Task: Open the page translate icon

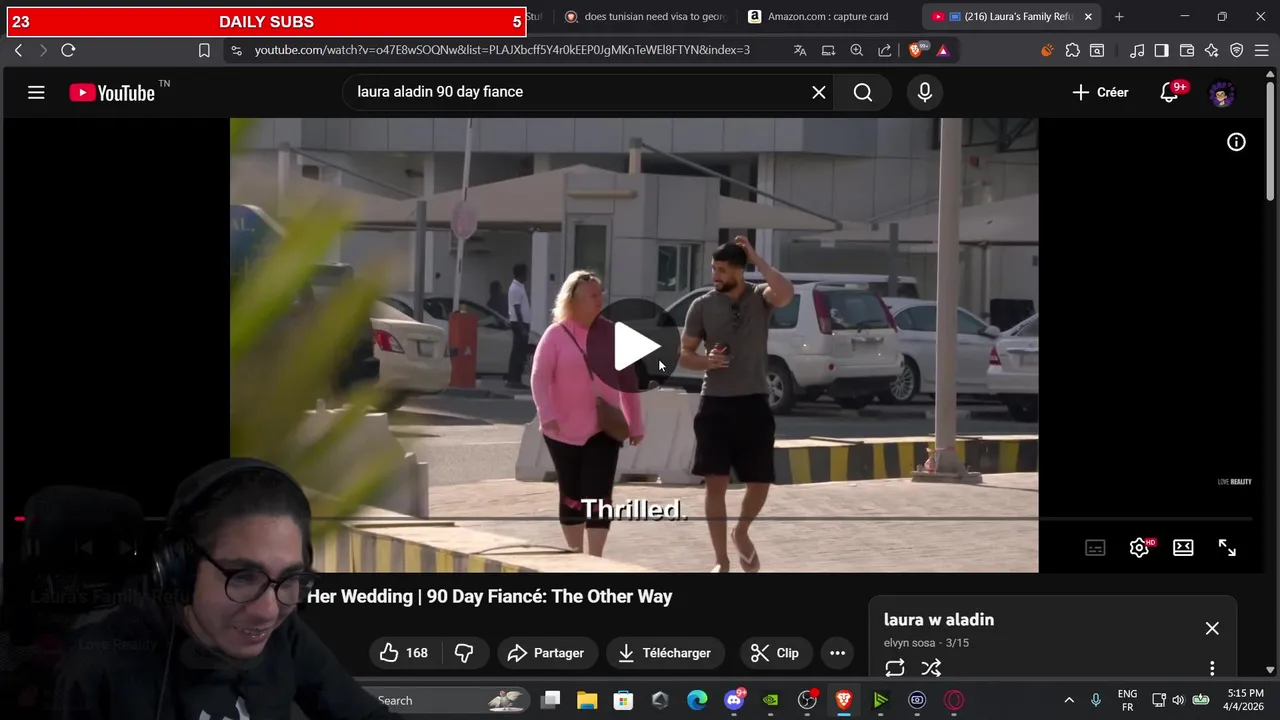Action: pos(800,50)
